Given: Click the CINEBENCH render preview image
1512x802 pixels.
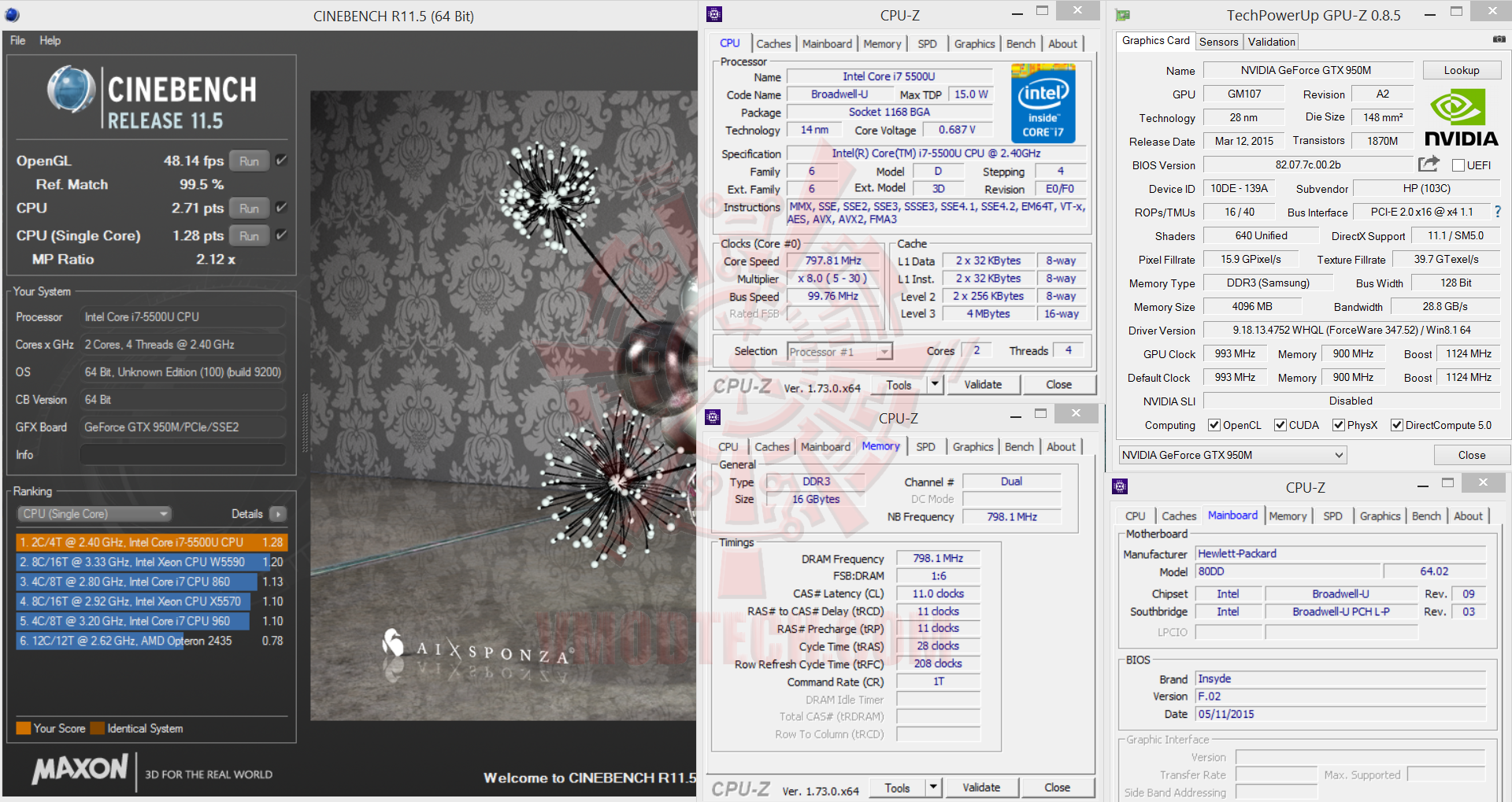Looking at the screenshot, I should pos(503,405).
